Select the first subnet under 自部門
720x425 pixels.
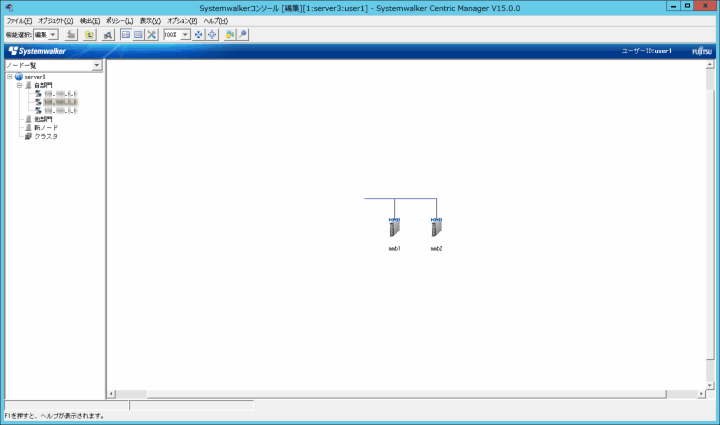[x=61, y=94]
